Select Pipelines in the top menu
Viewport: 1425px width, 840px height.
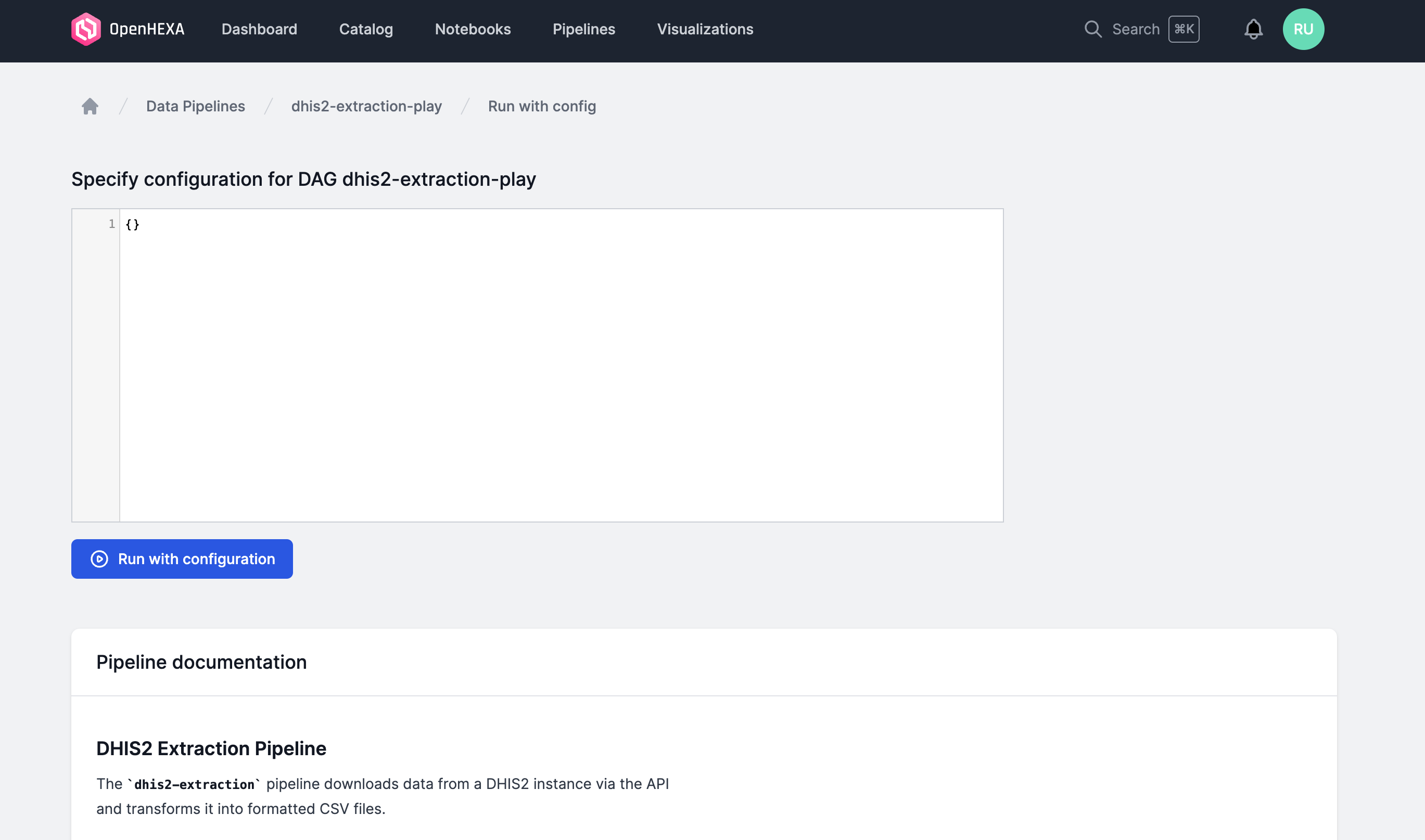(x=584, y=30)
